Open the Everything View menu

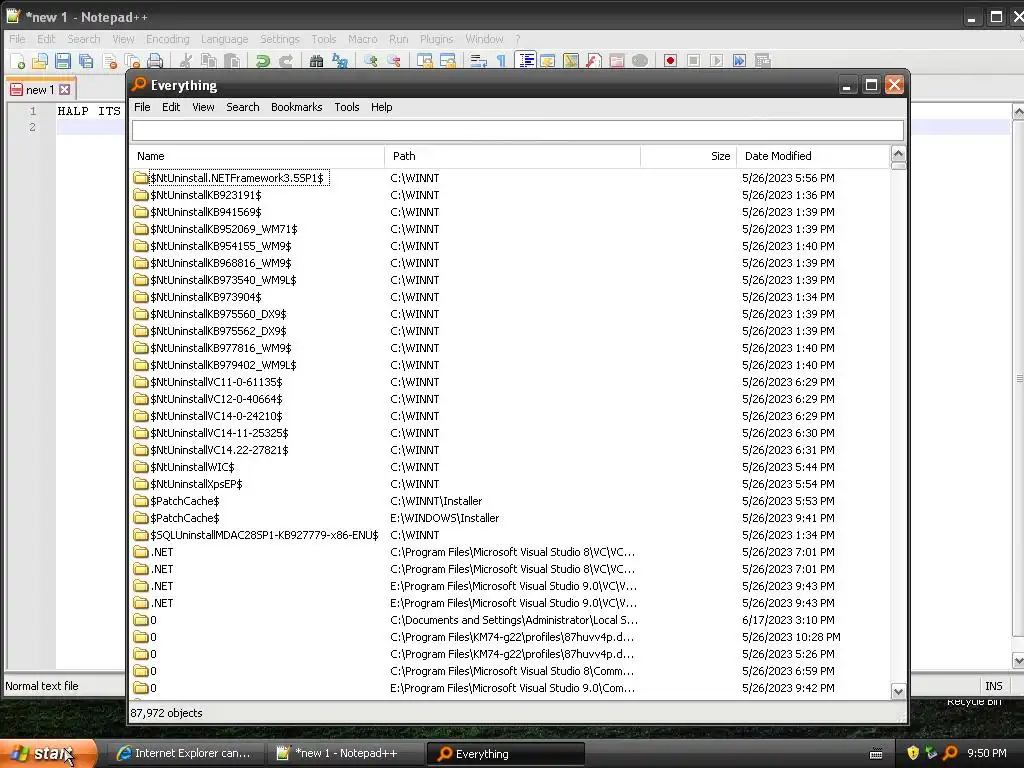tap(203, 107)
